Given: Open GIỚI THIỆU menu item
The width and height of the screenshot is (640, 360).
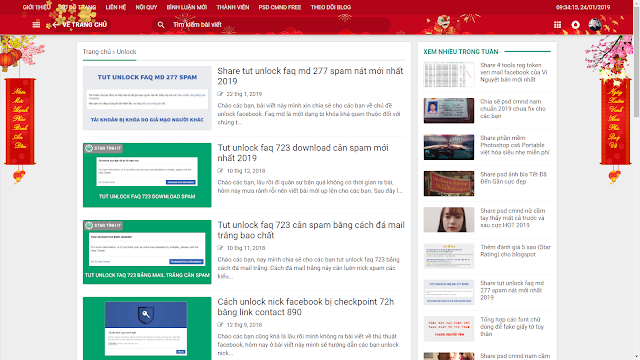Looking at the screenshot, I should [37, 7].
